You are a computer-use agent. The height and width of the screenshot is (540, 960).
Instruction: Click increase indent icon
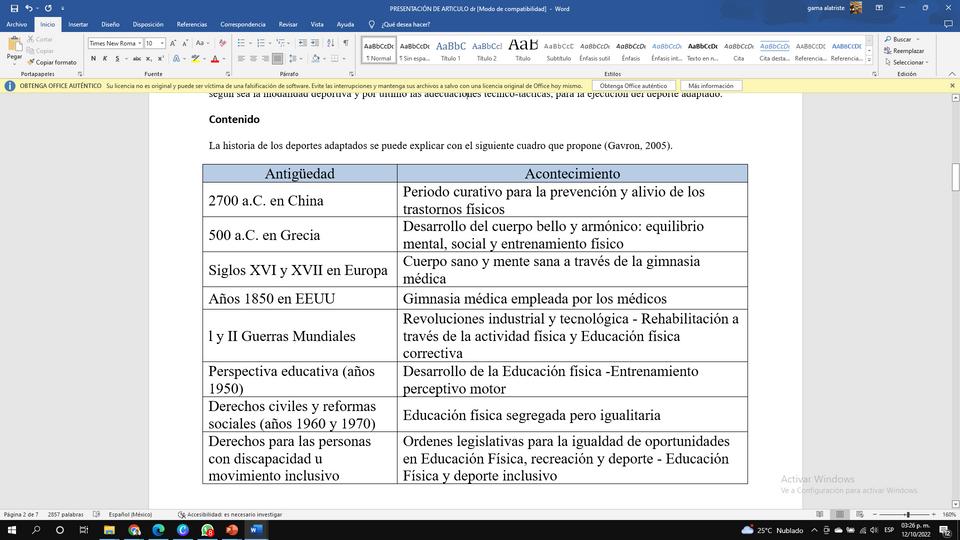(315, 43)
